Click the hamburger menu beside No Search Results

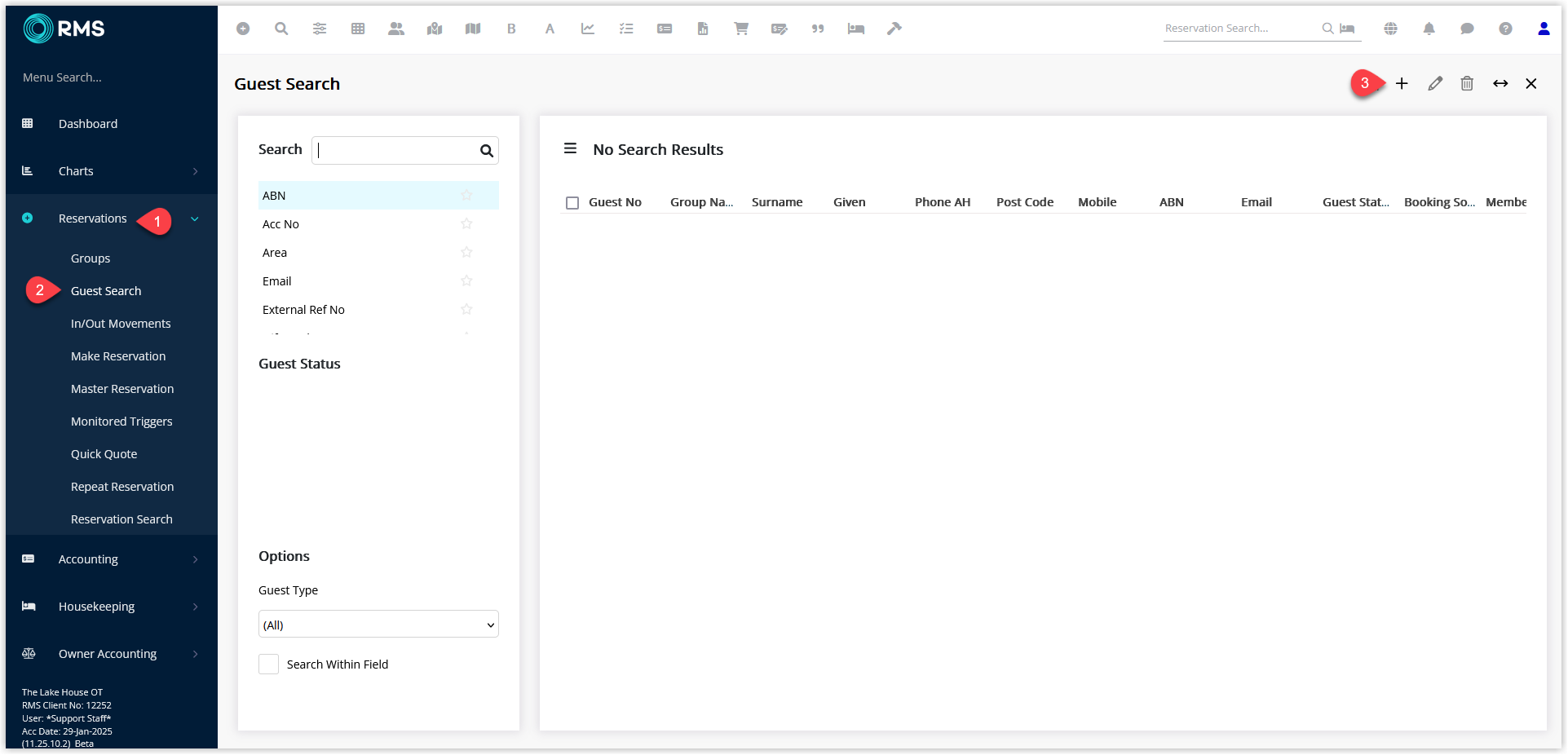click(571, 148)
